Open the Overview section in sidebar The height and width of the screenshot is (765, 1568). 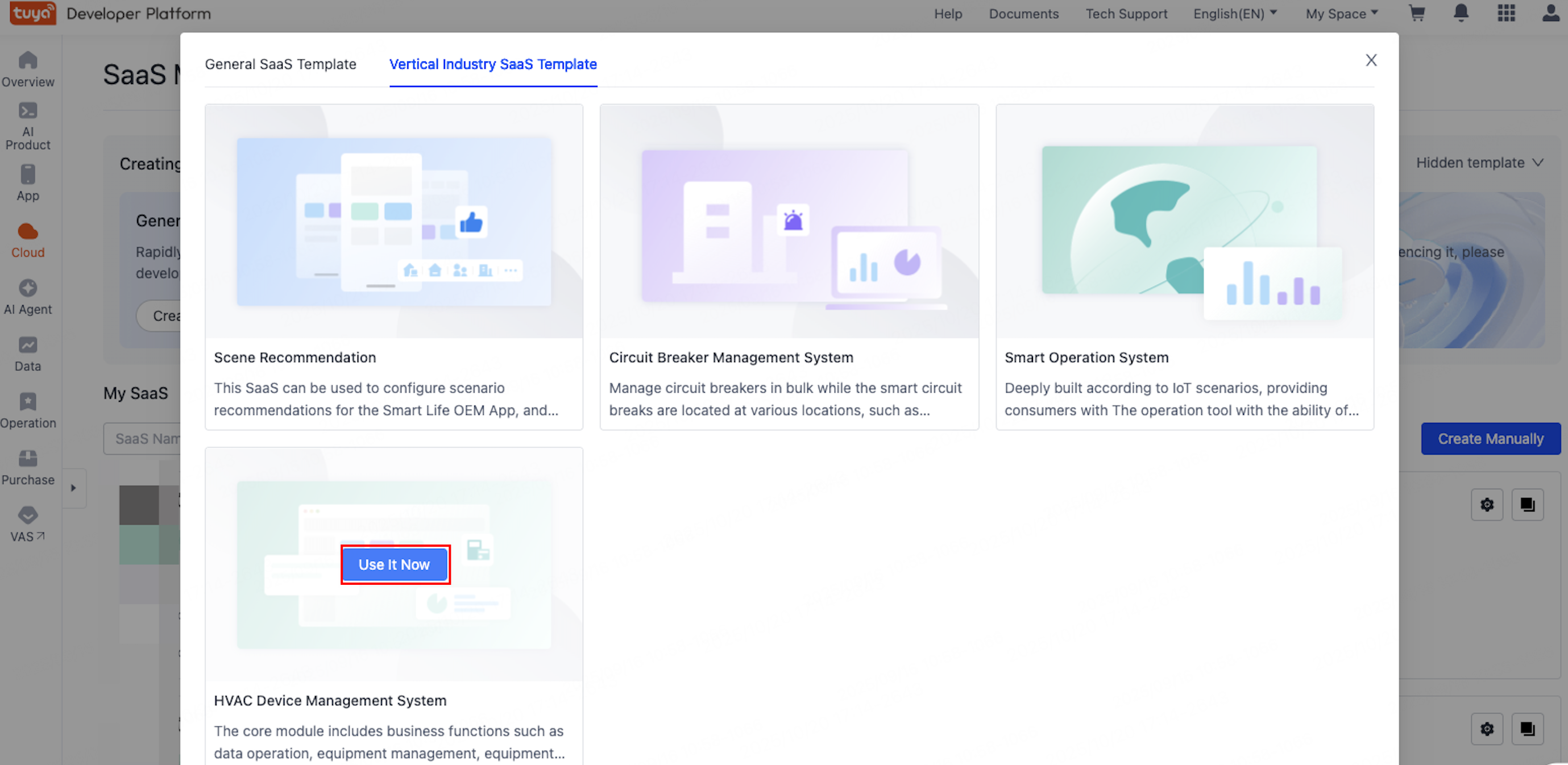click(x=28, y=68)
